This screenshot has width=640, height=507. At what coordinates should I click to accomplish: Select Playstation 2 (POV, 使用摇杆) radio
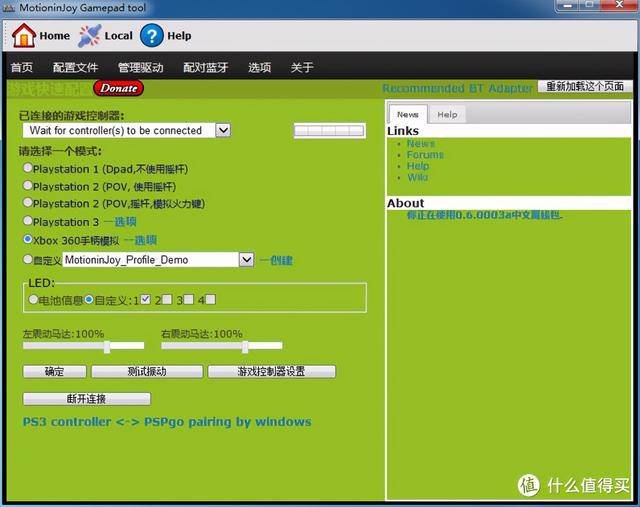pyautogui.click(x=28, y=185)
